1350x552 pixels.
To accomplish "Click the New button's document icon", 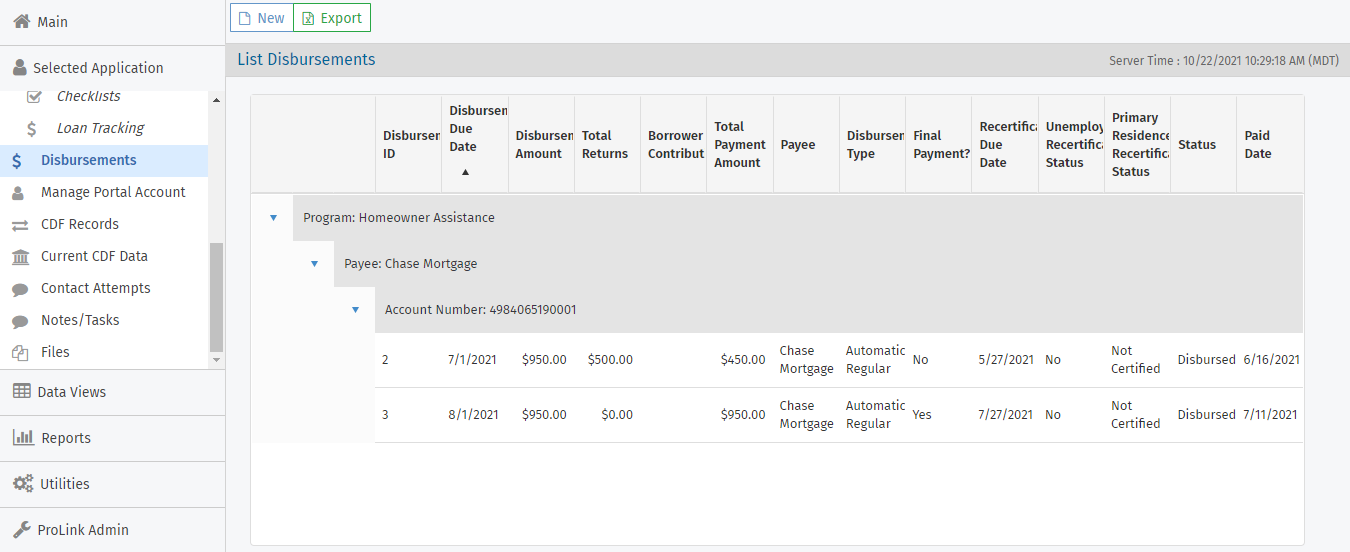I will click(243, 18).
